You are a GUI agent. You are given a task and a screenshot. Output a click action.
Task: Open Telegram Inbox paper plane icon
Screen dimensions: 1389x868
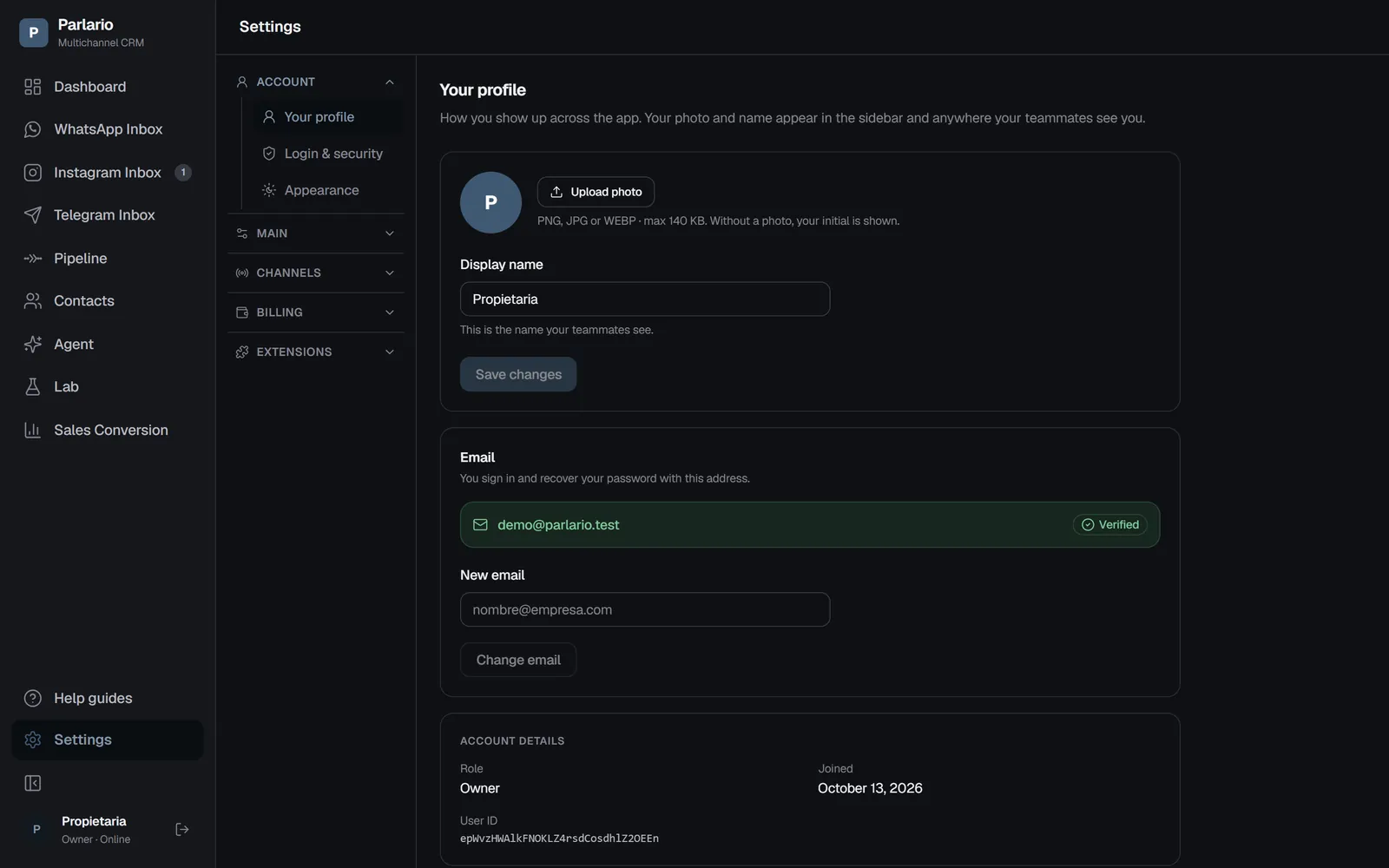tap(33, 215)
